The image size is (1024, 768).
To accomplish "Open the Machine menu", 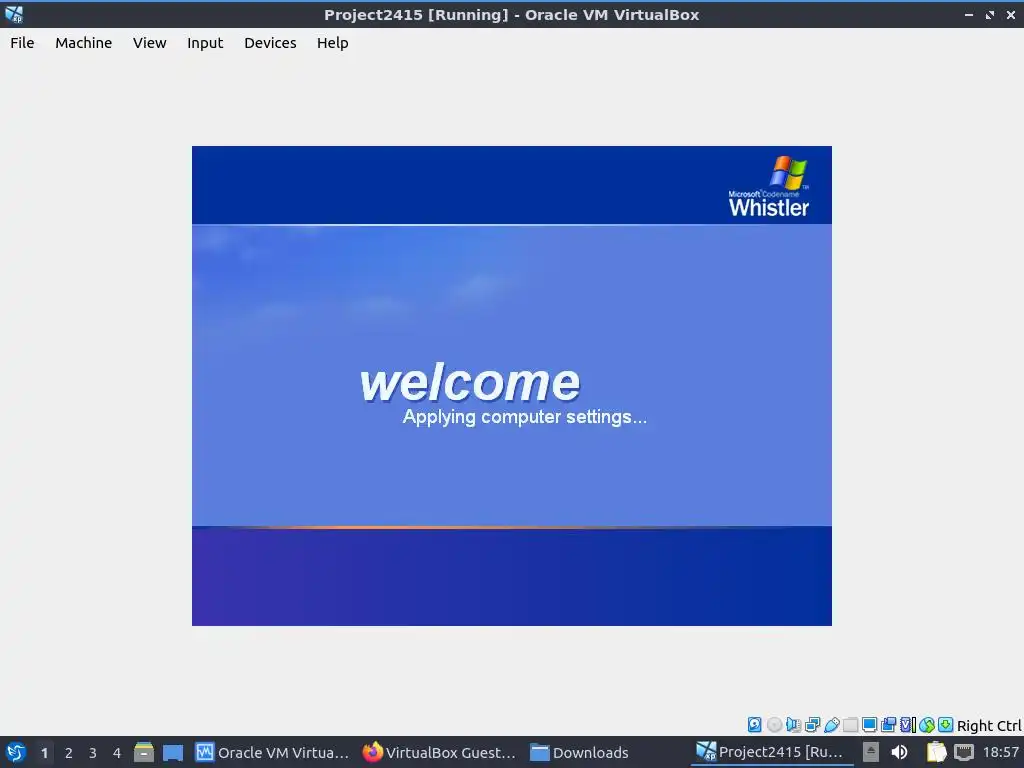I will click(x=84, y=42).
